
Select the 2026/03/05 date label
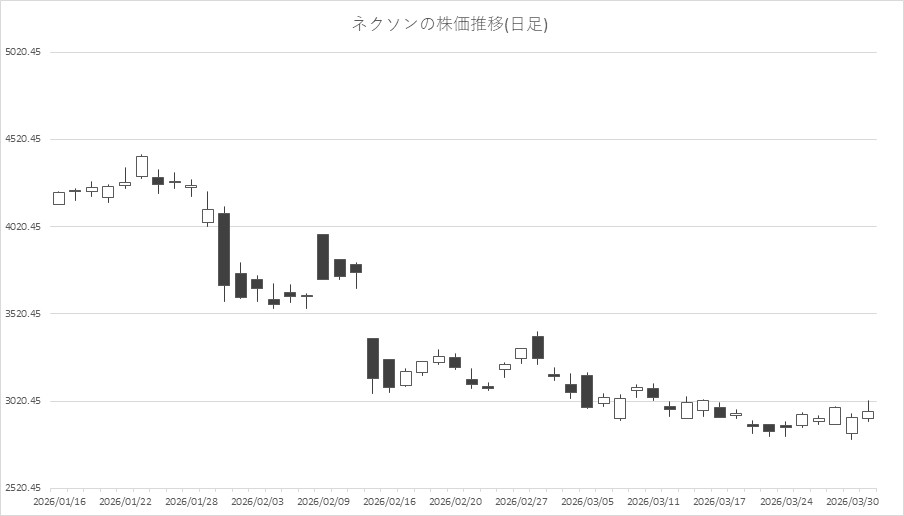[x=587, y=501]
